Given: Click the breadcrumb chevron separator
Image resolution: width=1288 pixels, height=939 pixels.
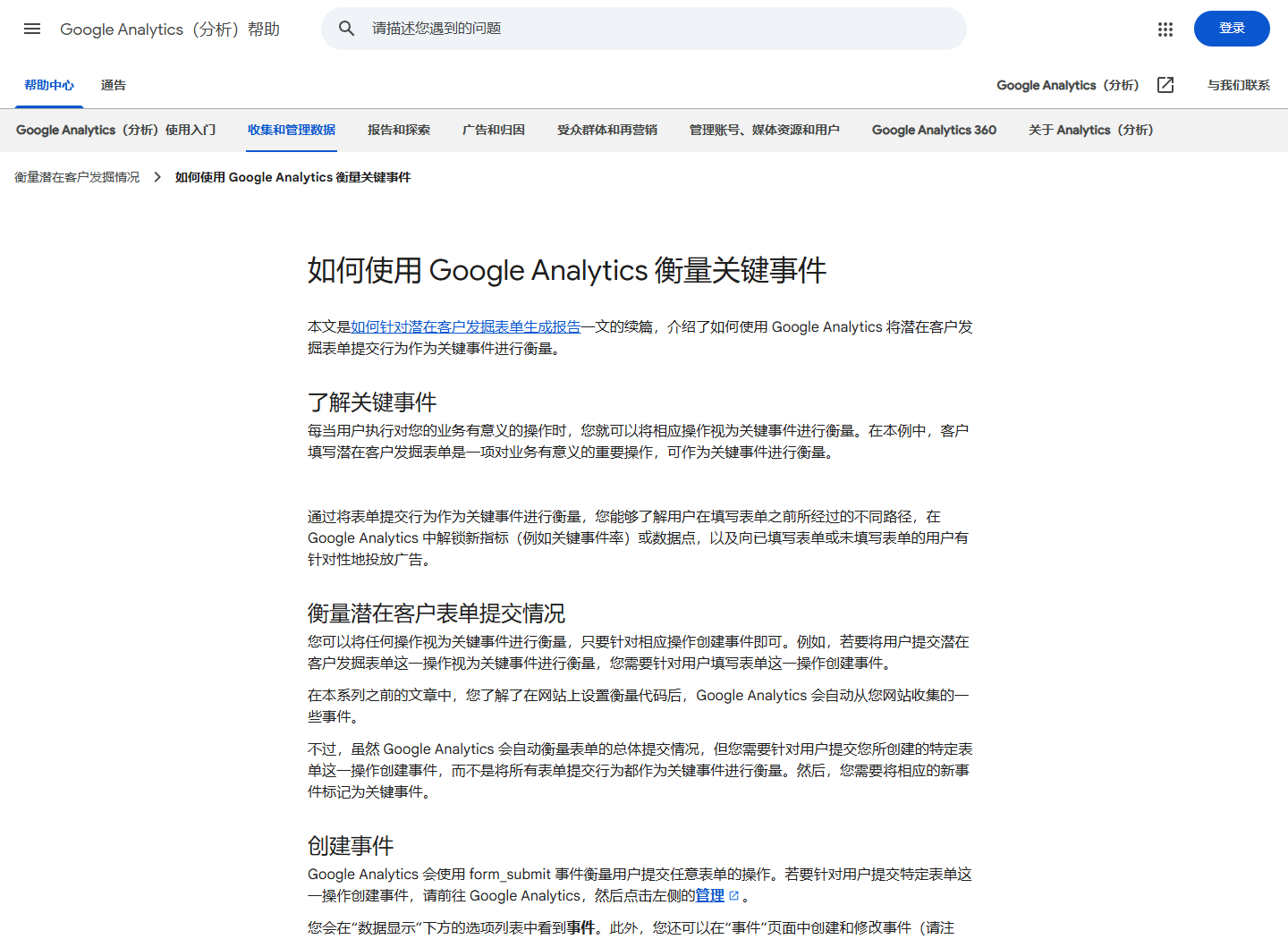Looking at the screenshot, I should click(157, 177).
